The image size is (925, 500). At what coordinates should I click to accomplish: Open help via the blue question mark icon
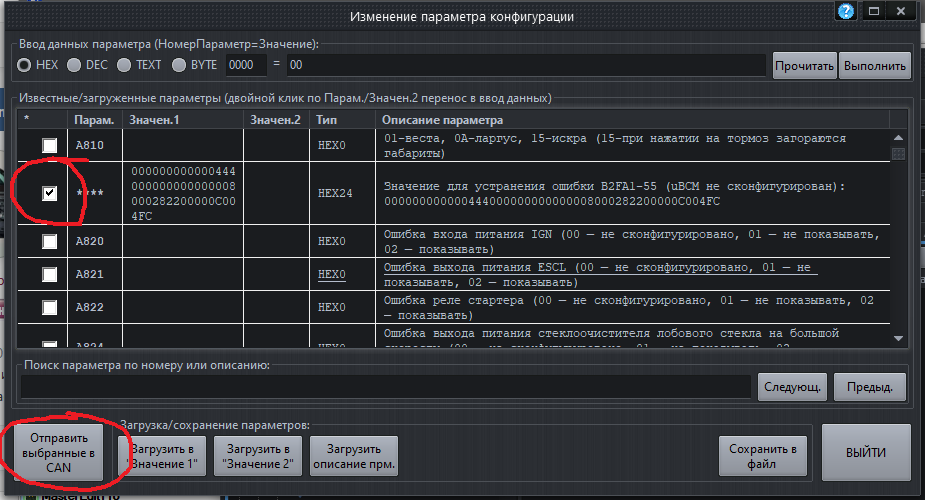click(846, 12)
